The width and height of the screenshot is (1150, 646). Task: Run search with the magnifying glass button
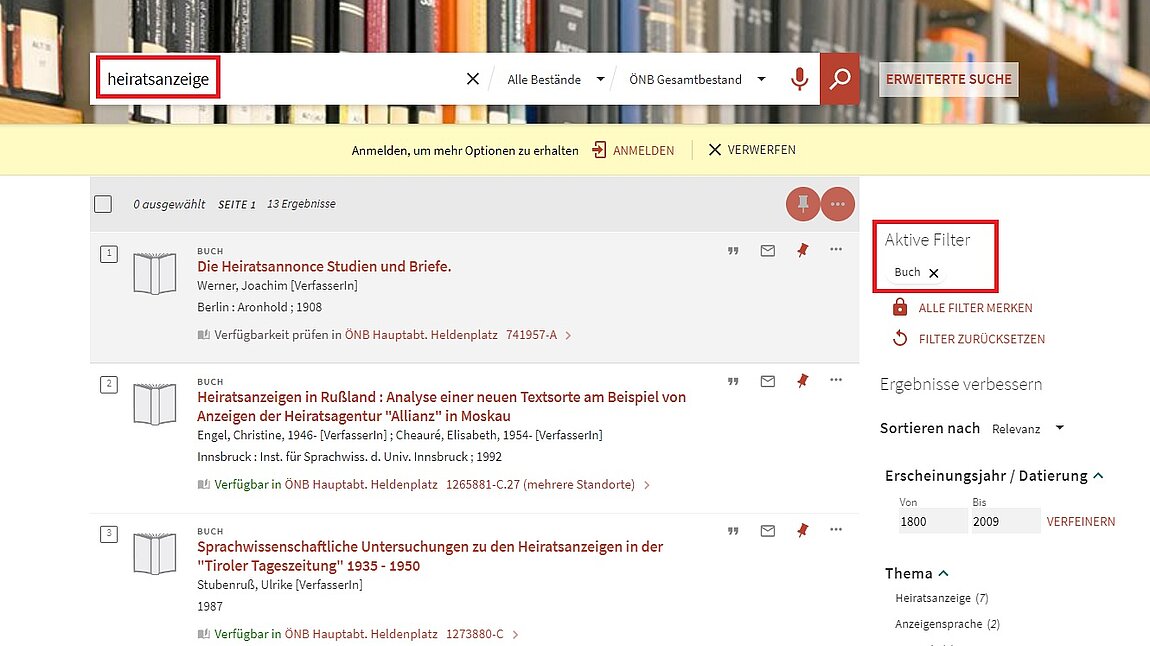click(x=840, y=78)
